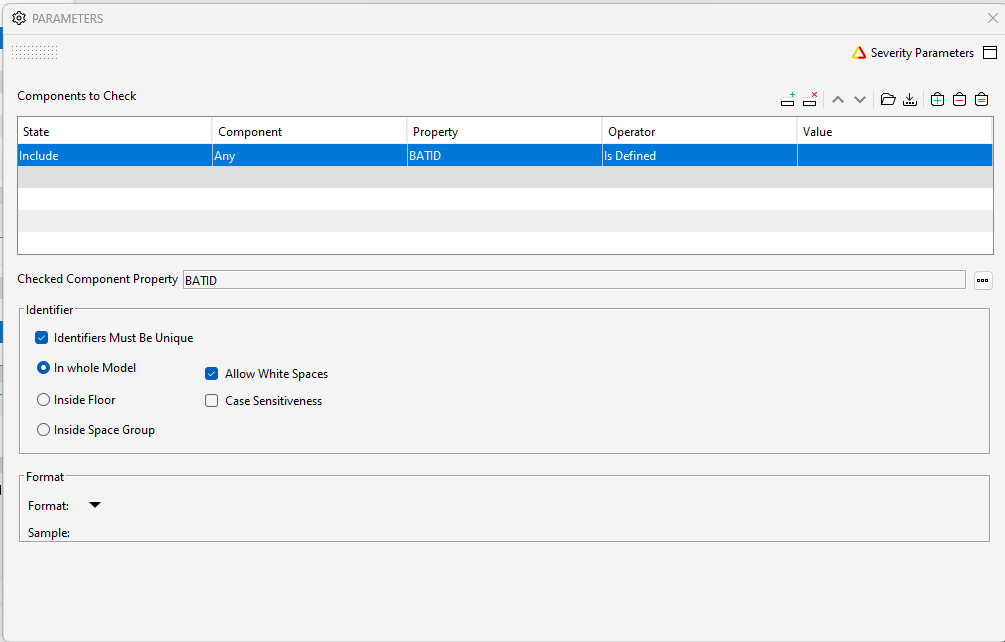Image resolution: width=1005 pixels, height=642 pixels.
Task: Open a saved filter from folder
Action: (888, 99)
